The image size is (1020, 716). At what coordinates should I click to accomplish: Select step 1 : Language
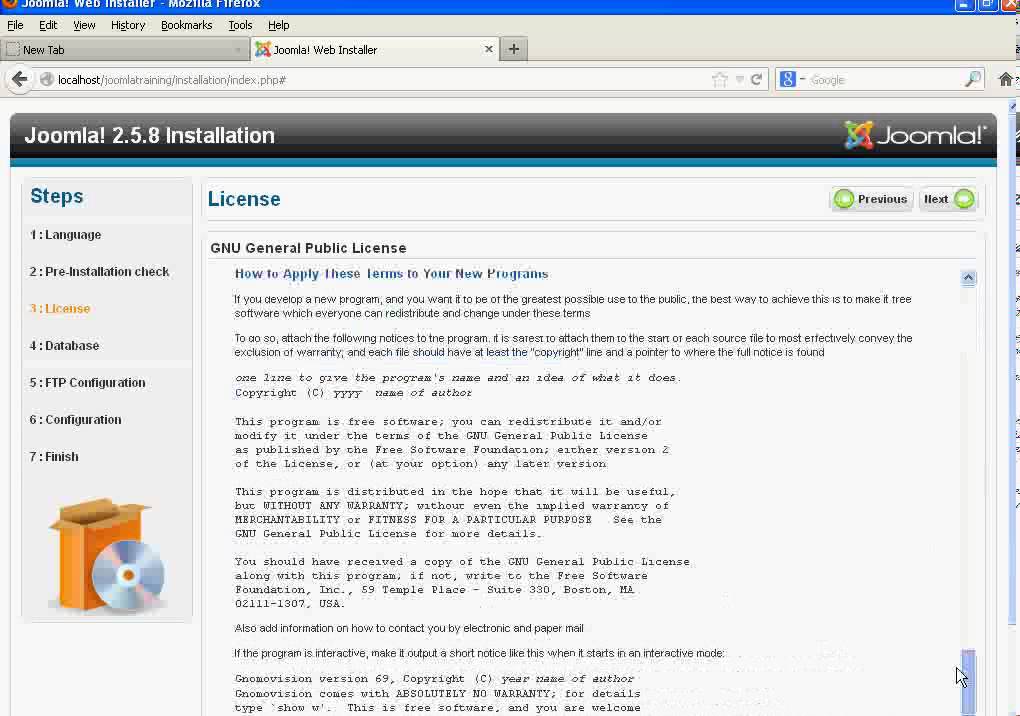[65, 235]
